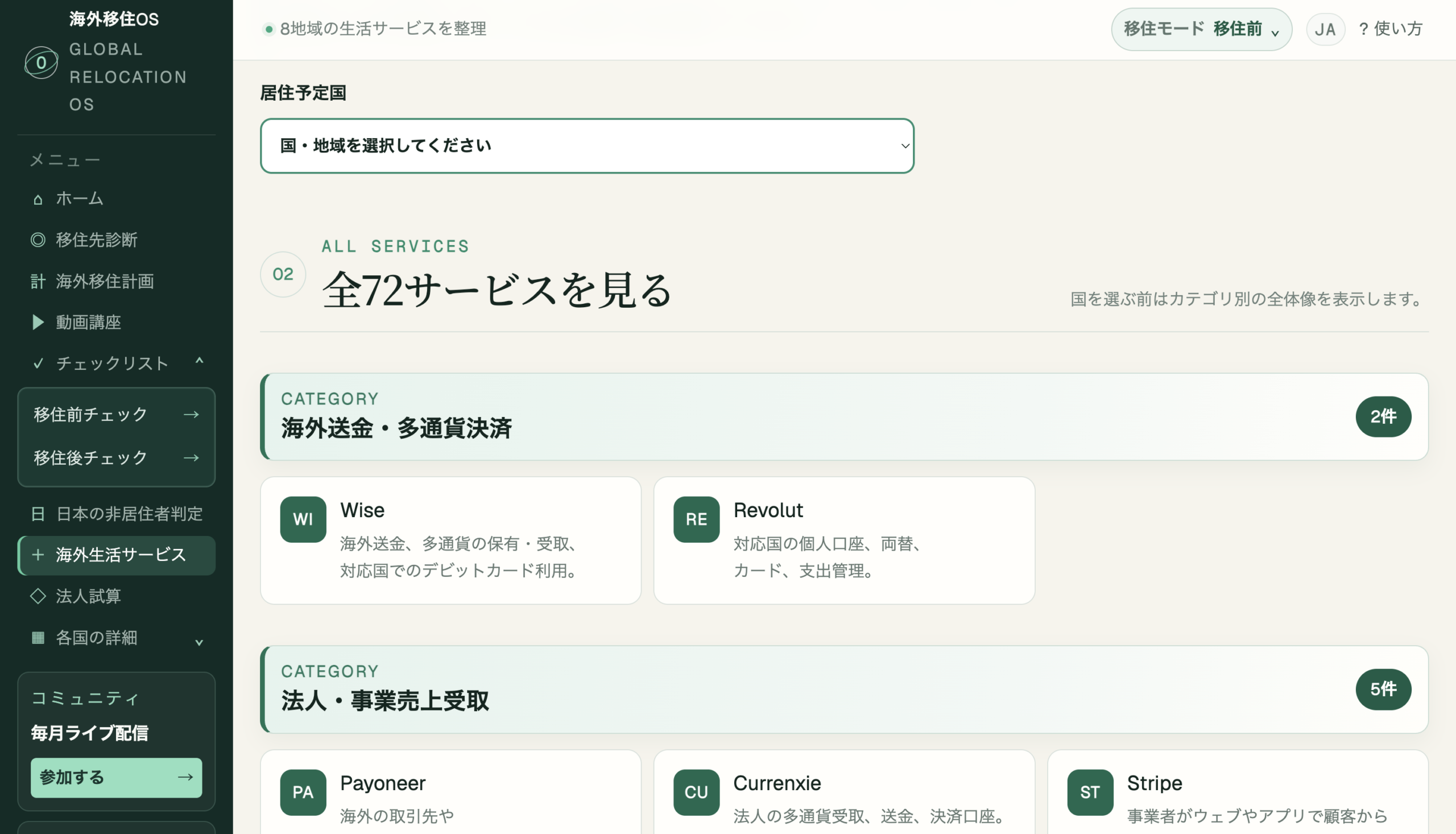Open 日本の非居住者判定 menu item
This screenshot has height=834, width=1456.
coord(116,514)
